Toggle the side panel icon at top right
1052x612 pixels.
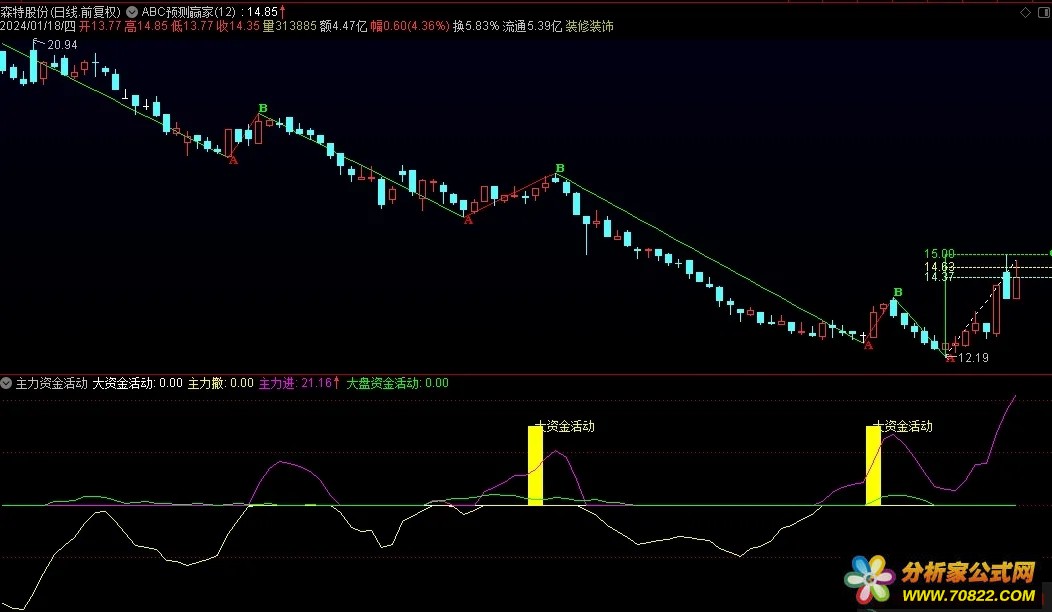pyautogui.click(x=1044, y=13)
